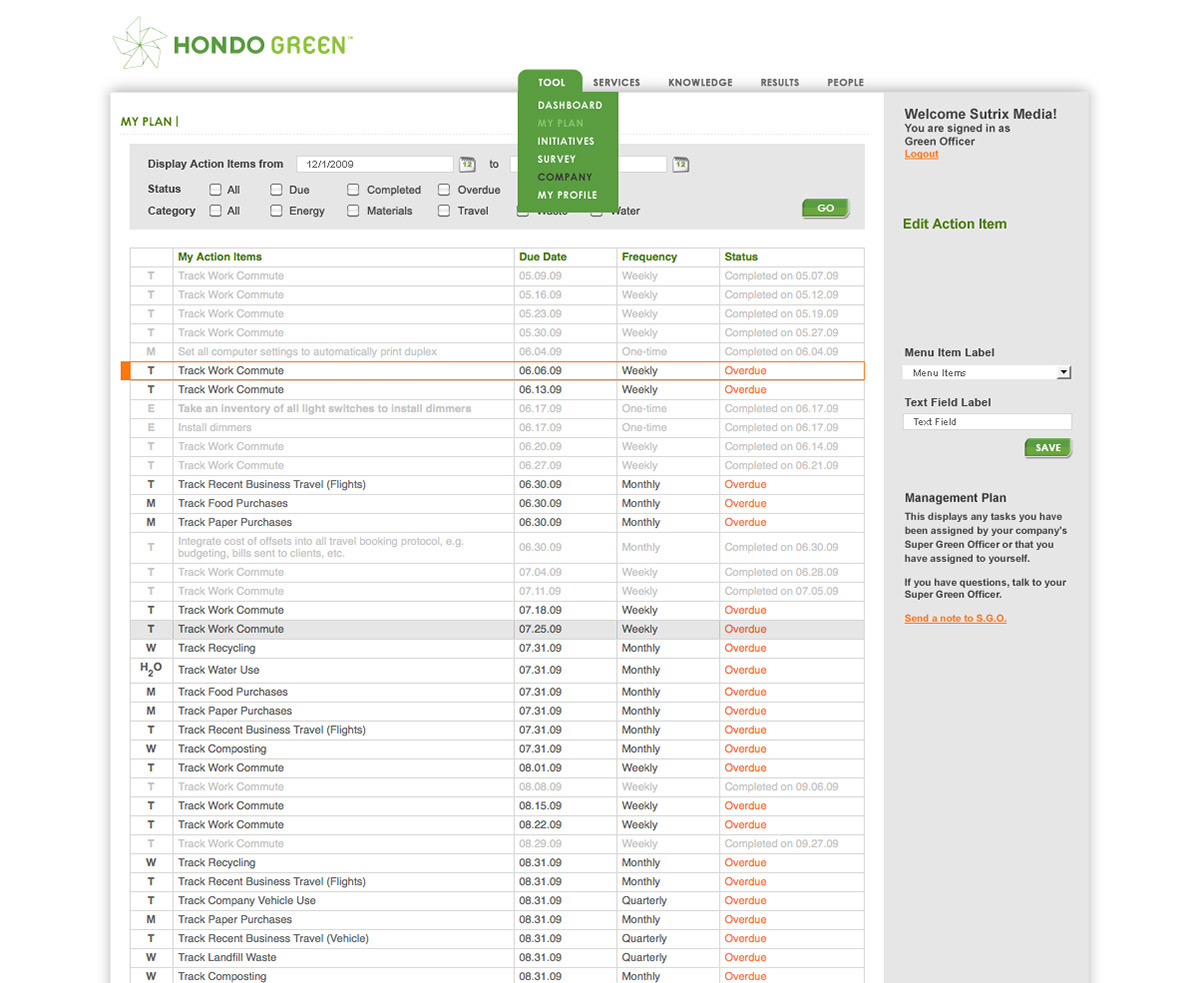This screenshot has width=1200, height=983.
Task: Click the Status column header
Action: tap(741, 257)
